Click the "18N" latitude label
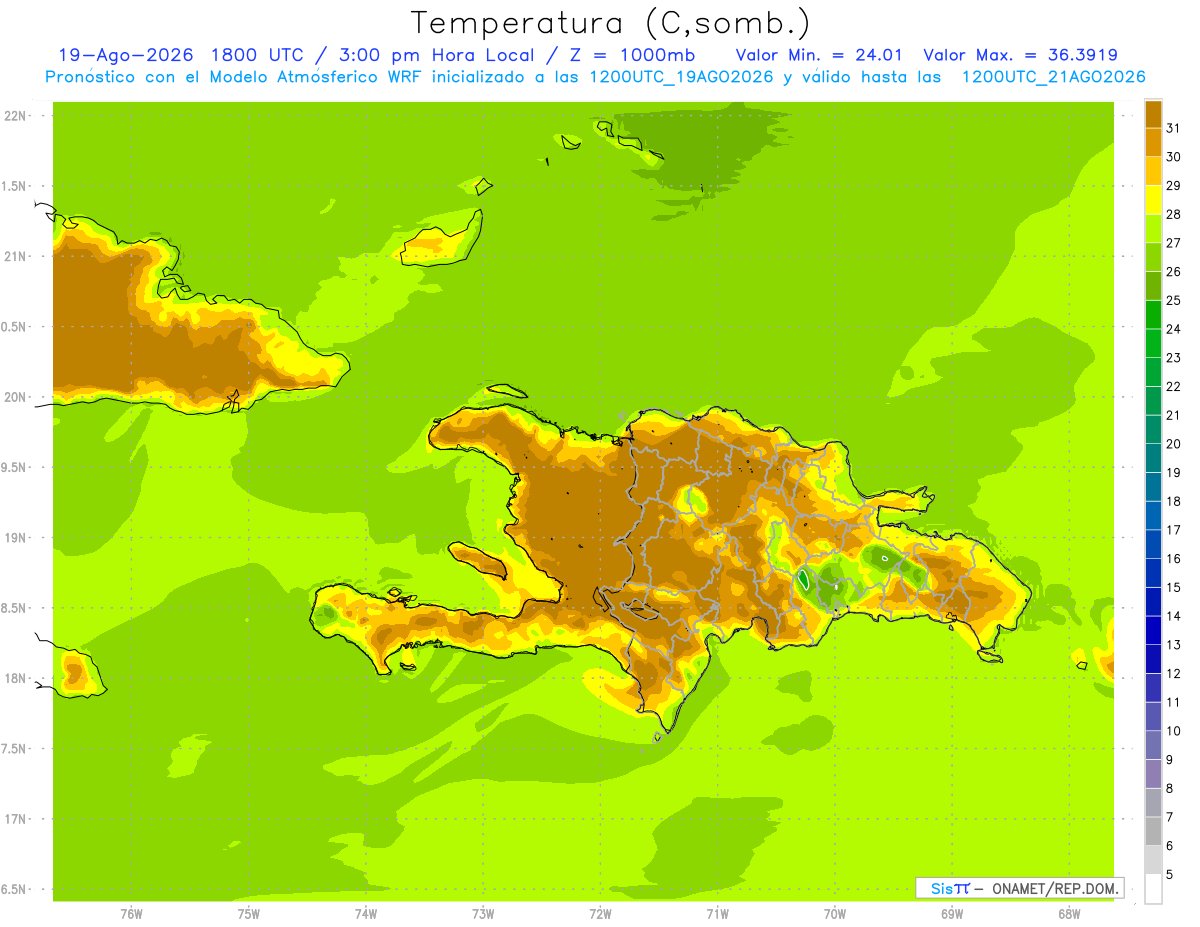 16,678
